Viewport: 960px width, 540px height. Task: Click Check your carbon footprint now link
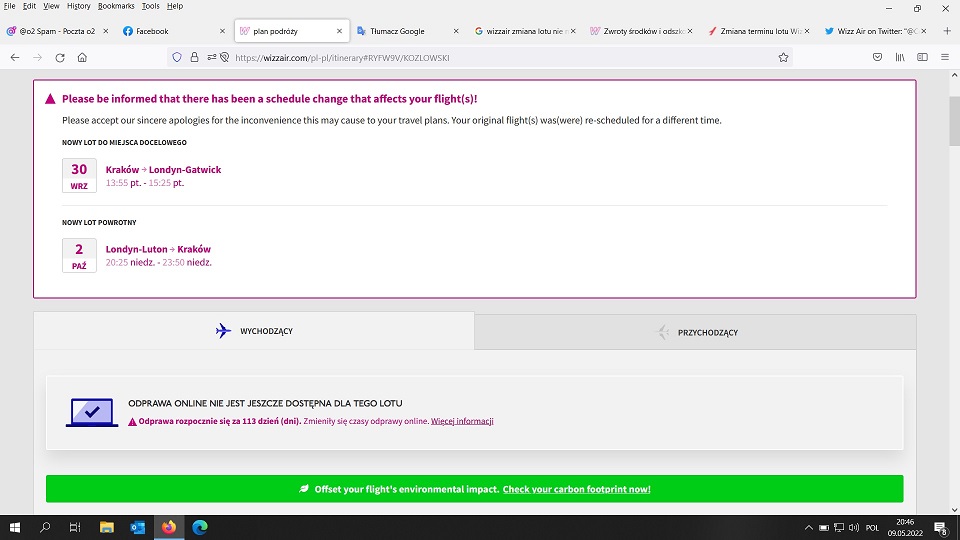point(577,489)
